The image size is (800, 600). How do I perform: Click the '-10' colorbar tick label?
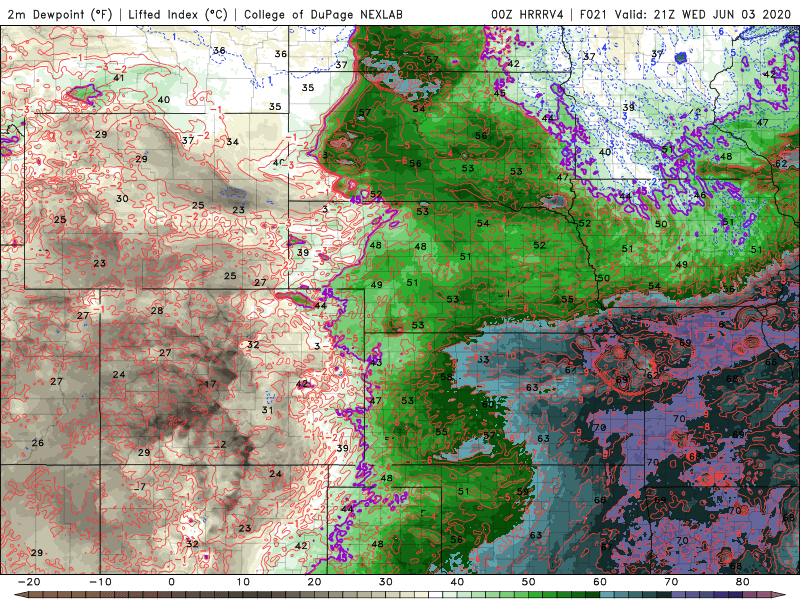click(100, 582)
